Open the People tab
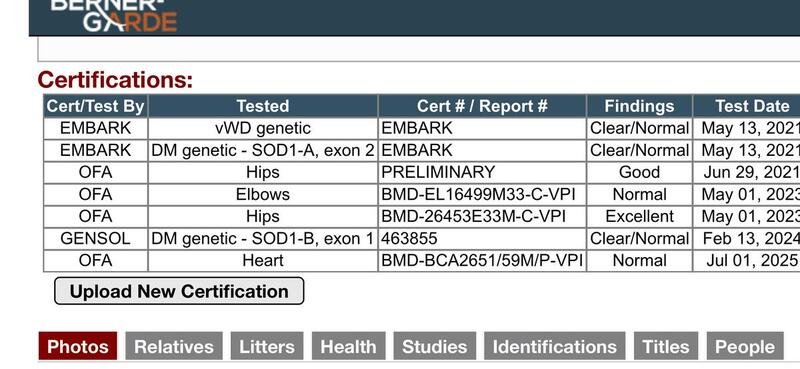This screenshot has height=369, width=800. coord(745,347)
